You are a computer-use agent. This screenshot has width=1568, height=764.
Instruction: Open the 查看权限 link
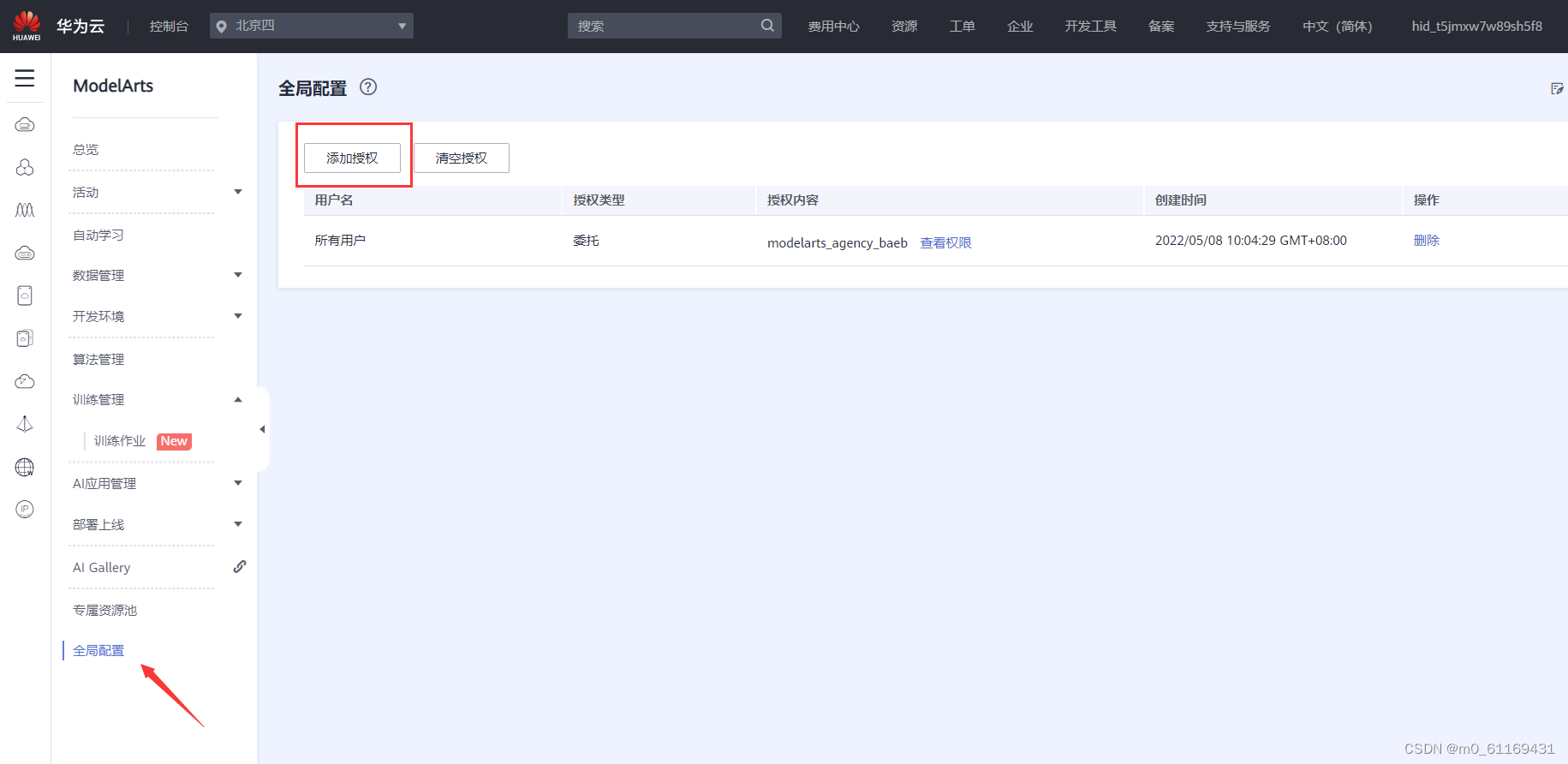945,243
